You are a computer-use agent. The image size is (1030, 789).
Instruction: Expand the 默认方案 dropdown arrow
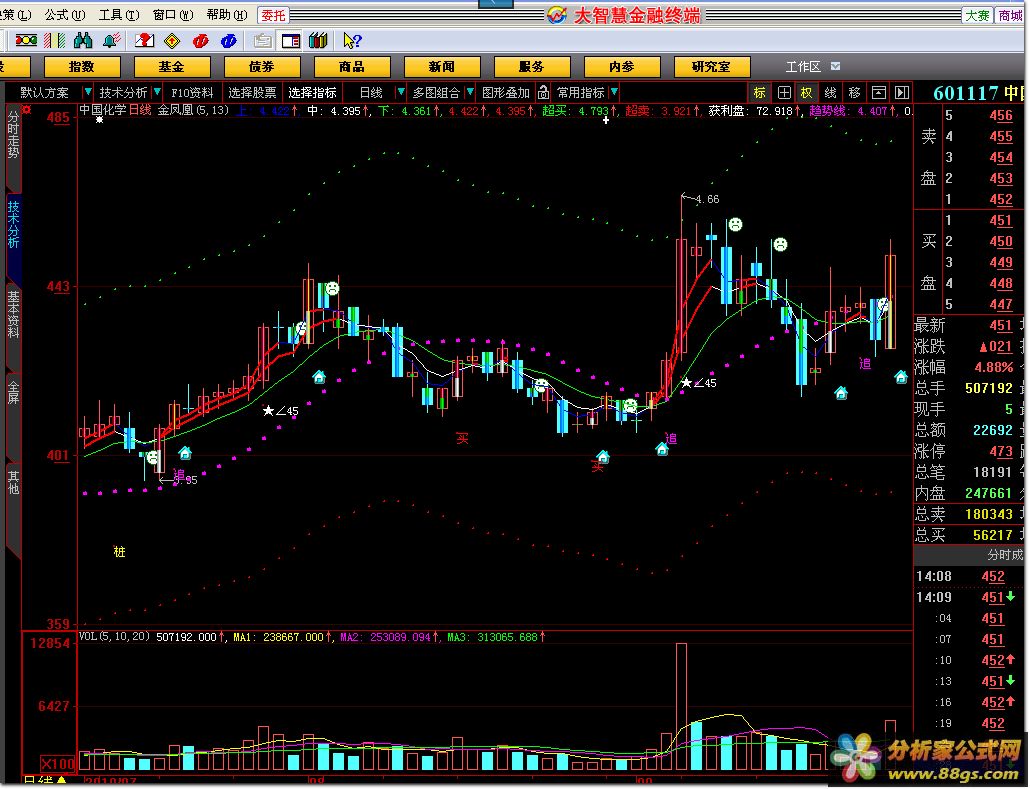coord(87,93)
